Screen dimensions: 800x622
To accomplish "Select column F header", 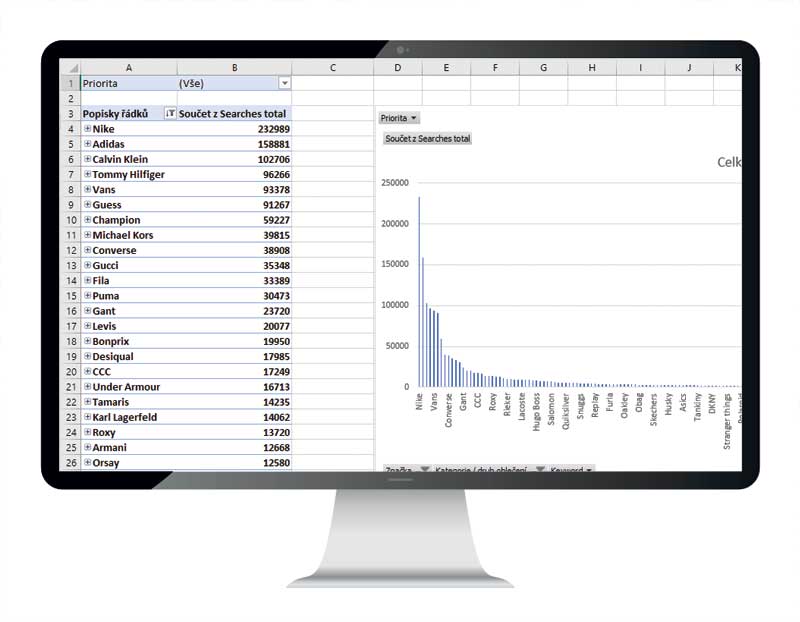I will click(495, 67).
